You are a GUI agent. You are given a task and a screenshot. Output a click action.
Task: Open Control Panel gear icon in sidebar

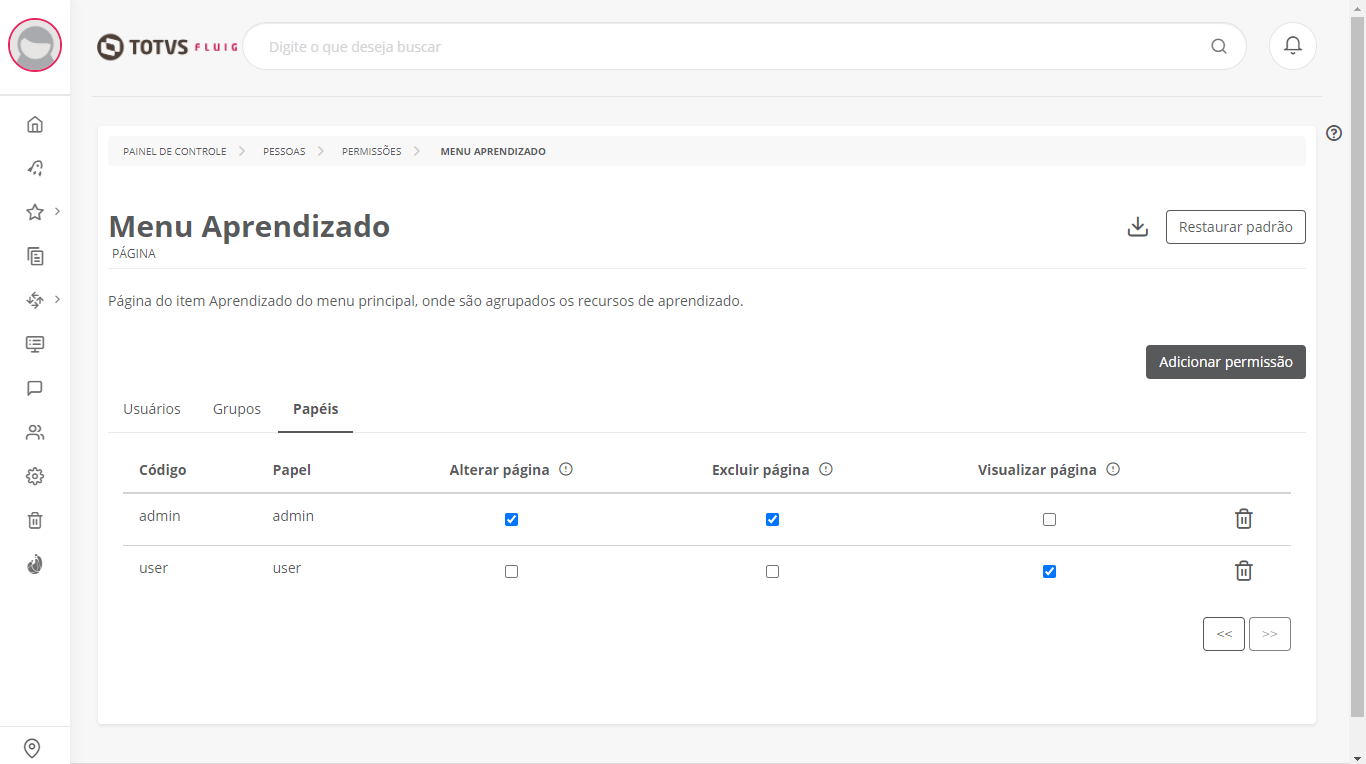click(x=35, y=476)
